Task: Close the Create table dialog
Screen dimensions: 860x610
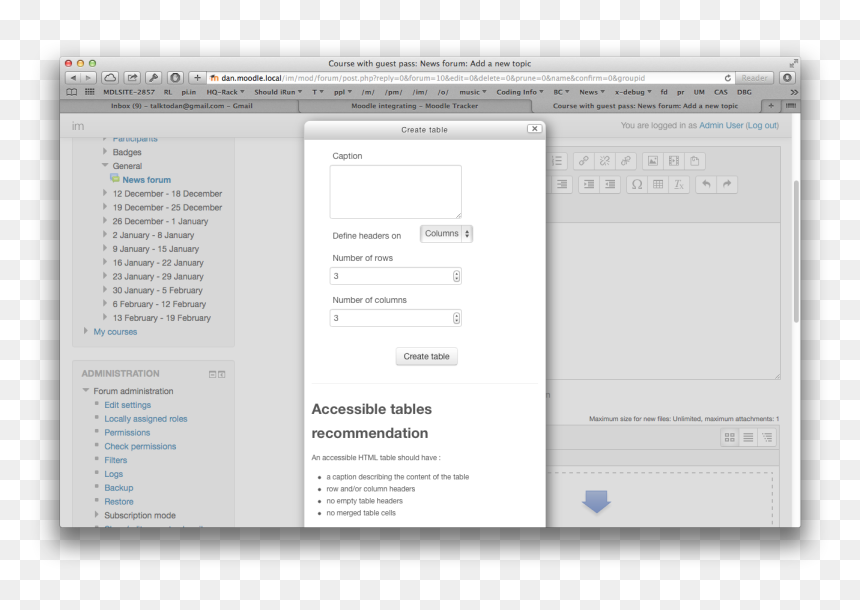Action: pos(535,128)
